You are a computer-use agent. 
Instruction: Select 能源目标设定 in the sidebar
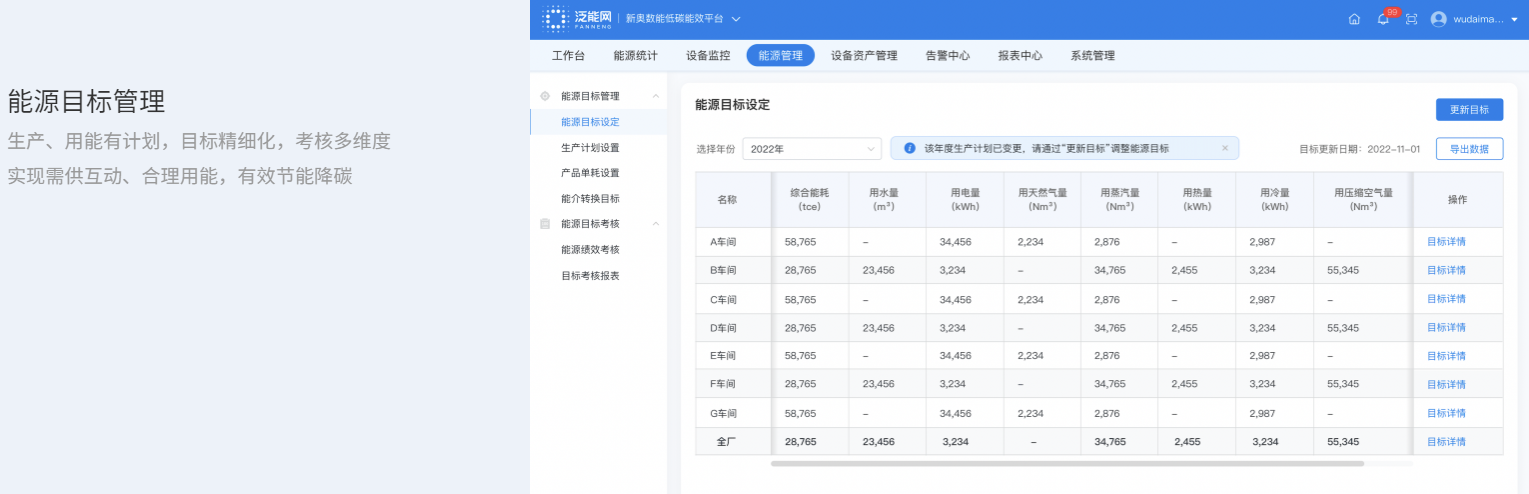pos(599,122)
